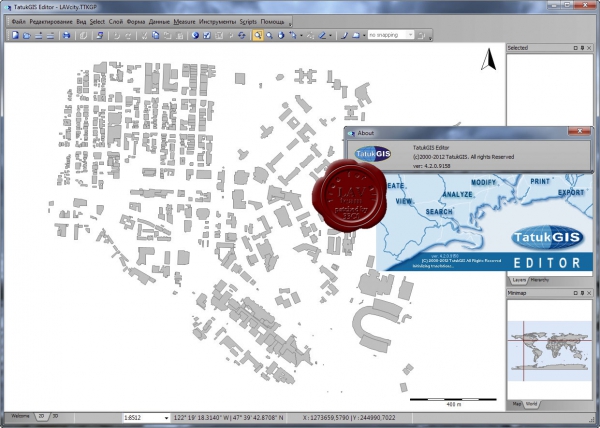Click the float icon of the Selected panel
Screen dimensions: 600x428
576,48
